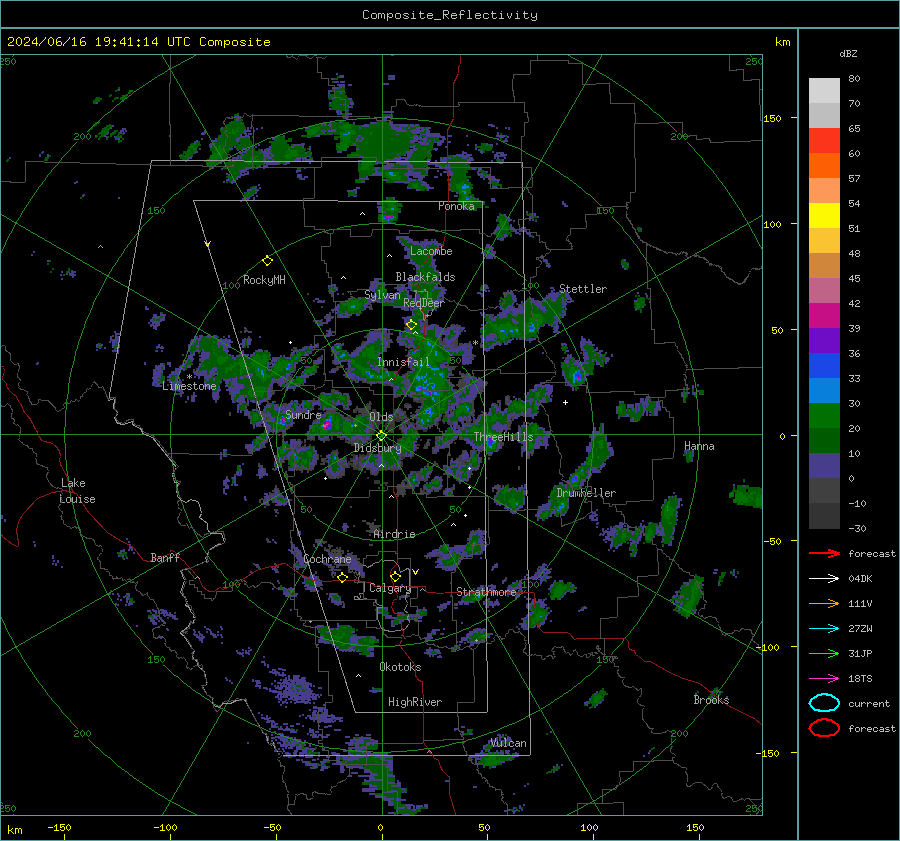
Task: Click the white 04DK arrow in legend
Action: [x=824, y=578]
